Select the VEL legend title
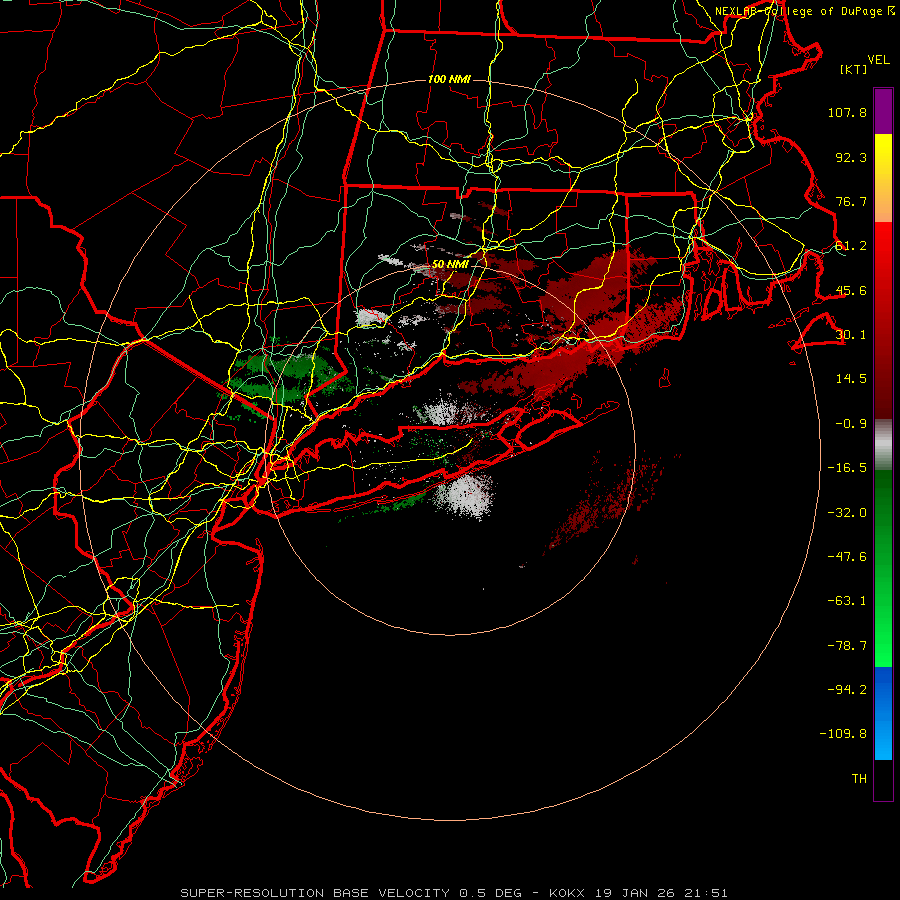The width and height of the screenshot is (900, 900). (x=878, y=60)
